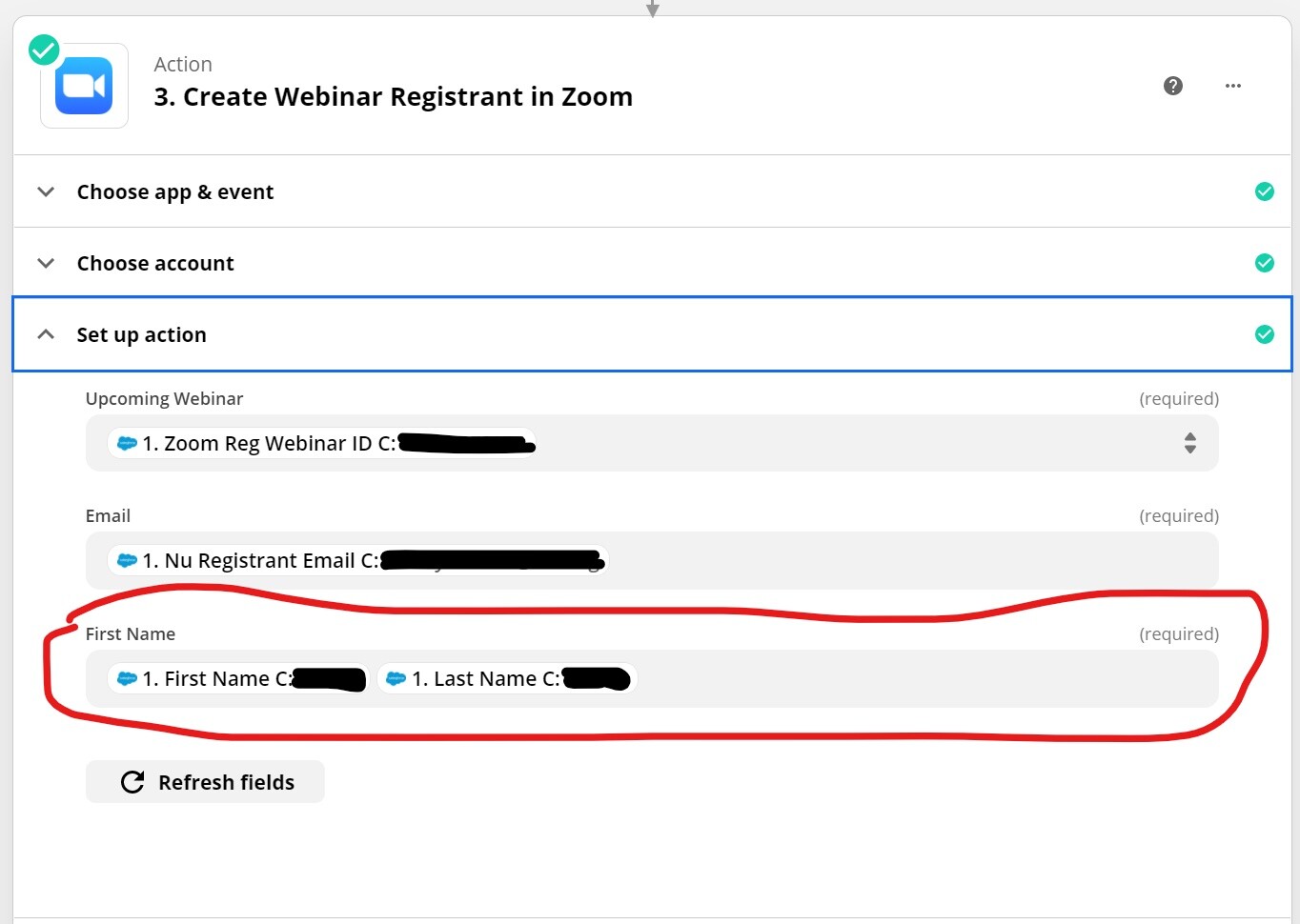Open the ellipsis options menu for the action
1300x924 pixels.
click(1232, 86)
